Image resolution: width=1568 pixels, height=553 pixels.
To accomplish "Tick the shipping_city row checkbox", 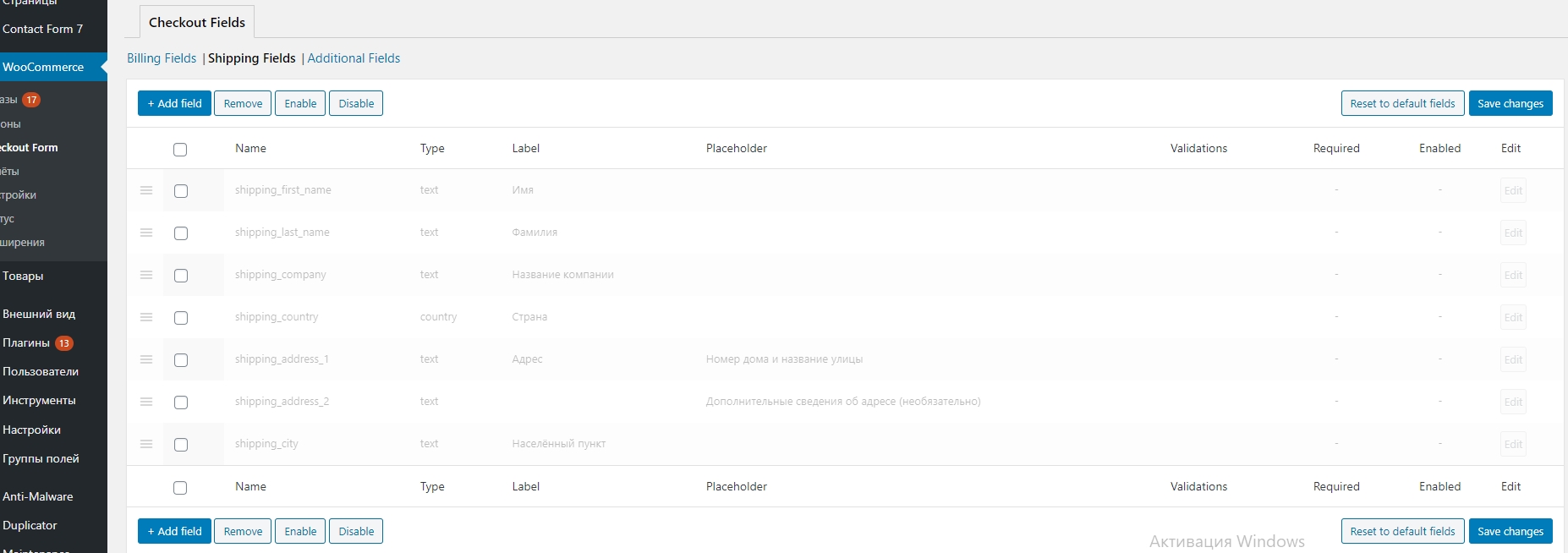I will pos(180,445).
